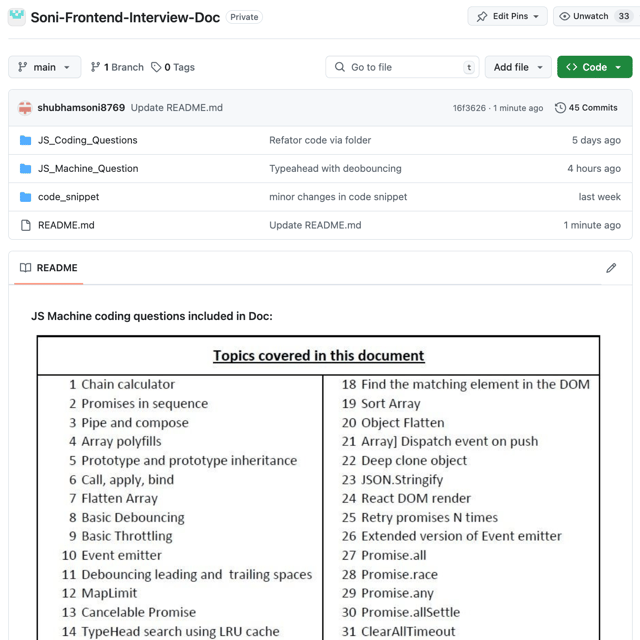
Task: Click the pencil edit README icon
Action: tap(611, 268)
